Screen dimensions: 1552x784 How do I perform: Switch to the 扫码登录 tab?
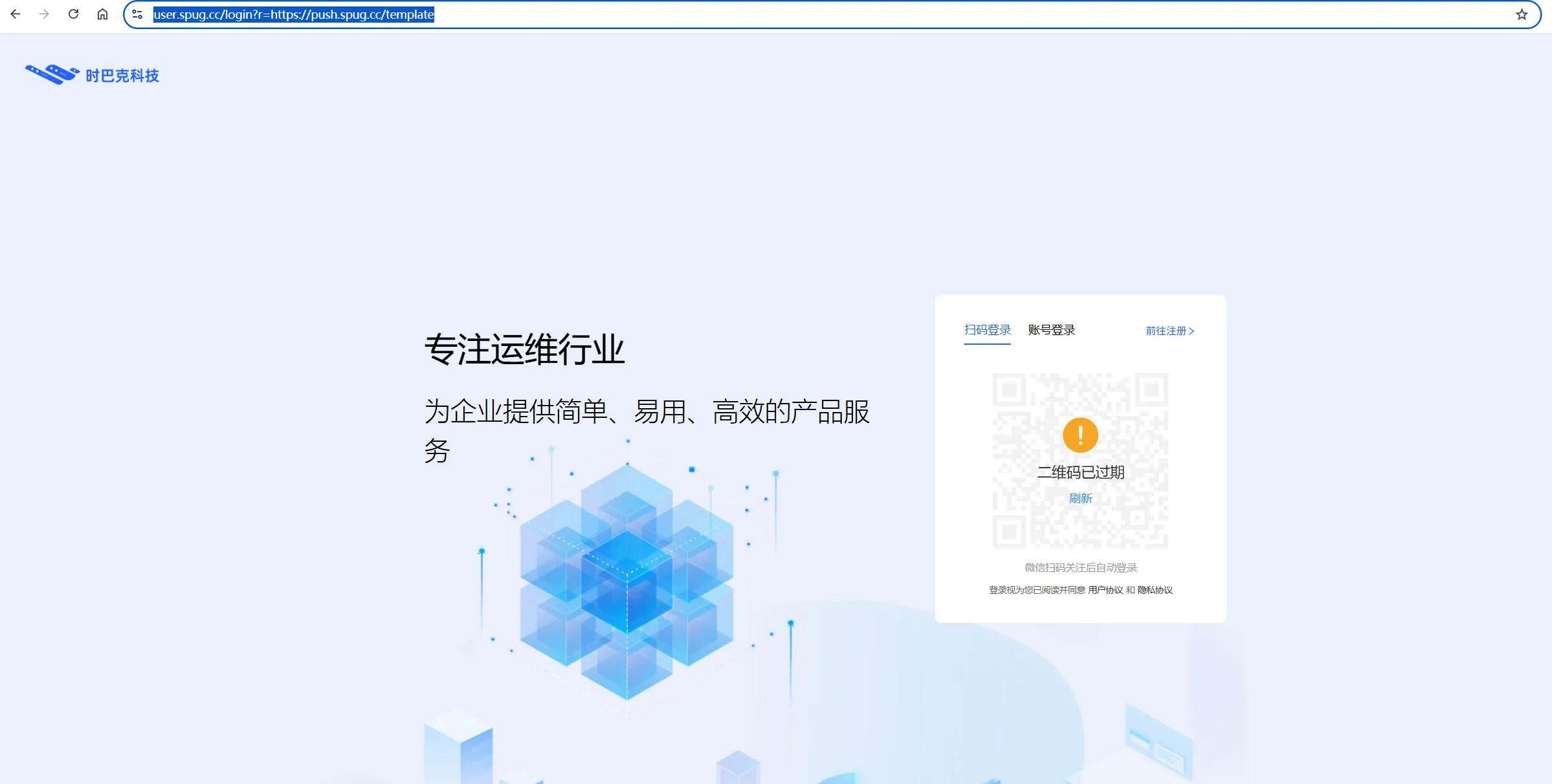[x=987, y=330]
